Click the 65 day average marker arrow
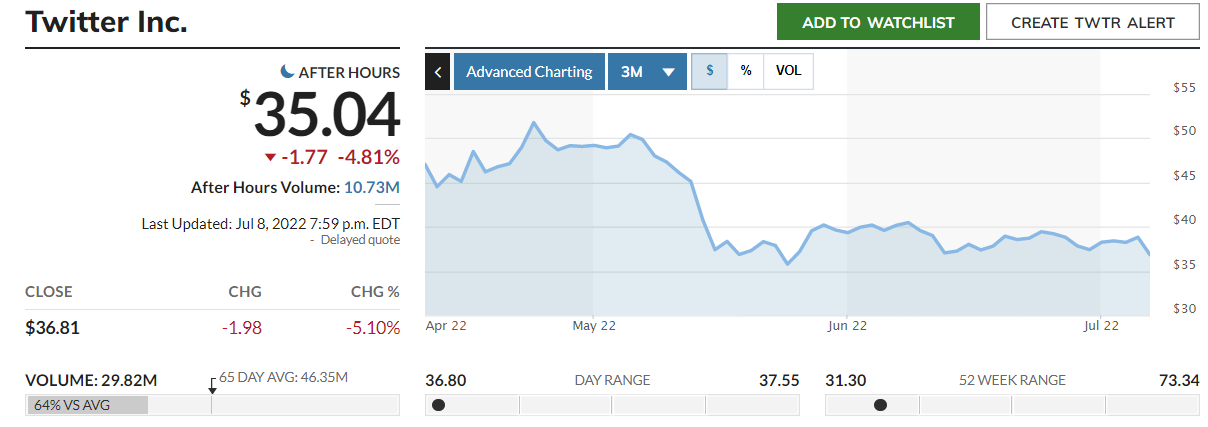1208x427 pixels. (212, 386)
